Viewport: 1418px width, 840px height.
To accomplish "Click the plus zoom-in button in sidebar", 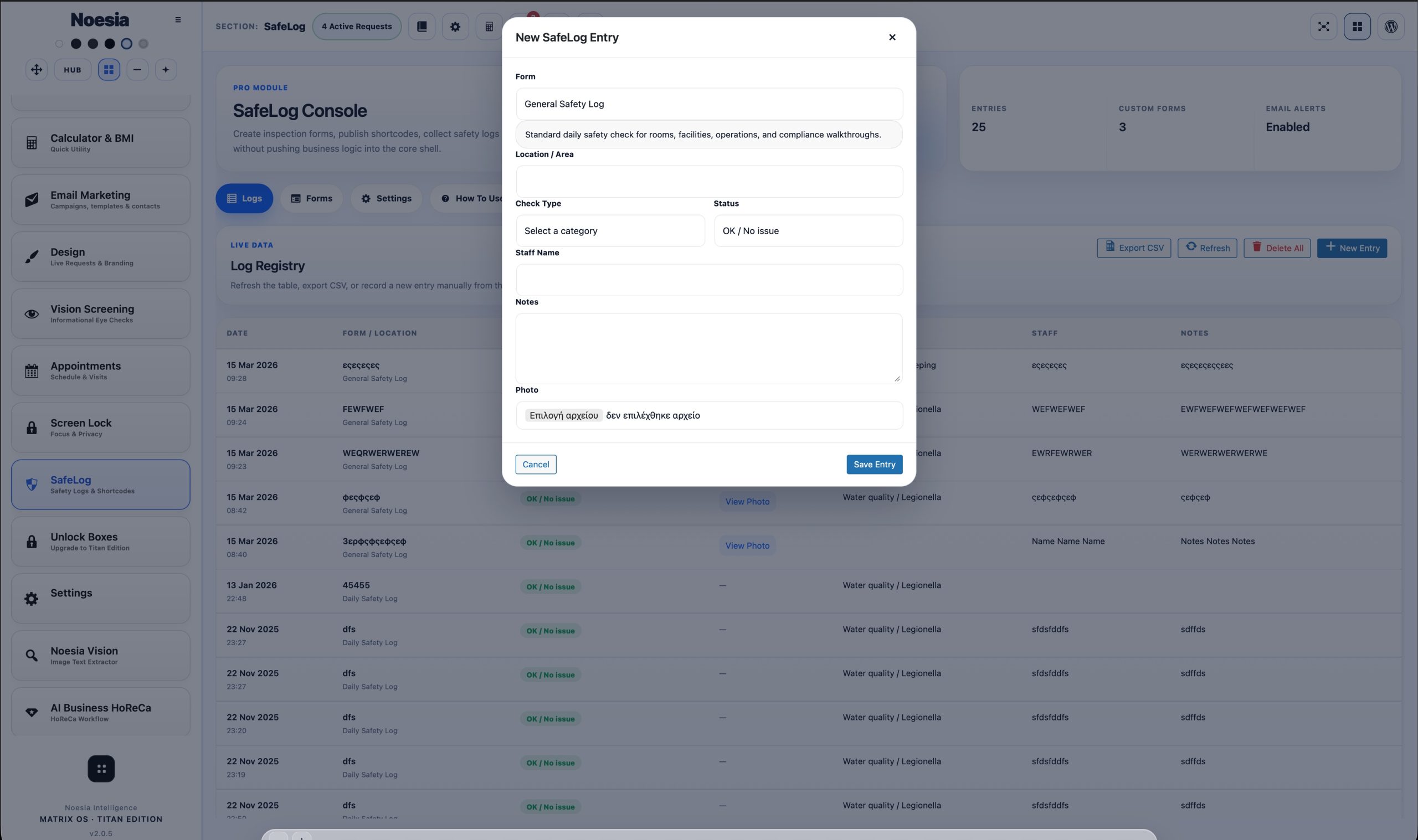I will pos(165,70).
